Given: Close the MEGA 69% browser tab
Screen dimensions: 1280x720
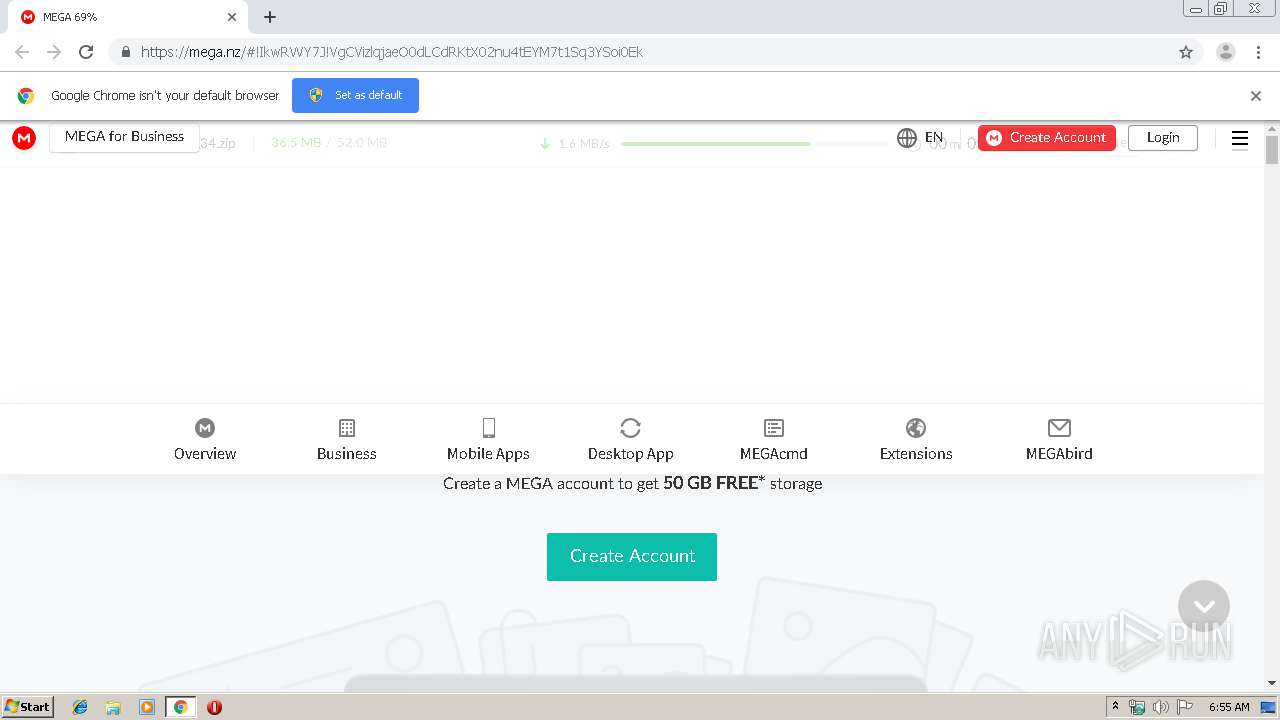Looking at the screenshot, I should (232, 17).
